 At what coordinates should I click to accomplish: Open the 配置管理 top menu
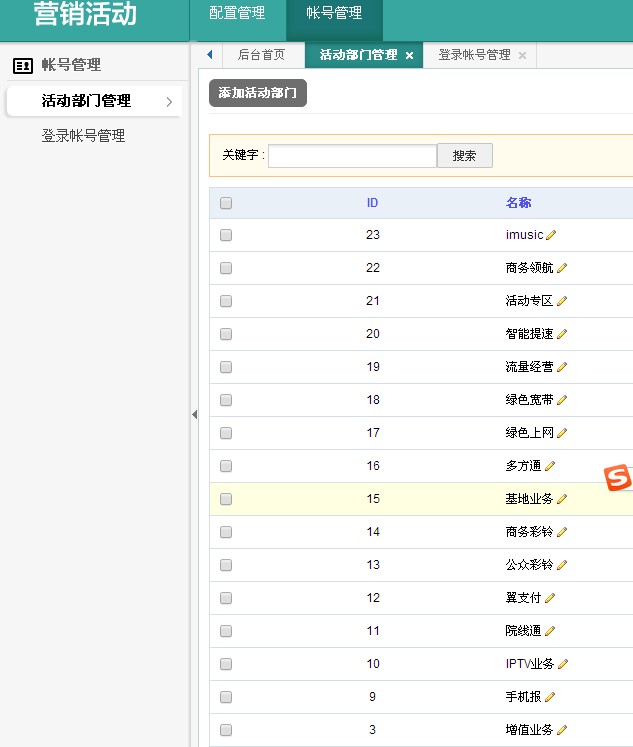(x=237, y=13)
